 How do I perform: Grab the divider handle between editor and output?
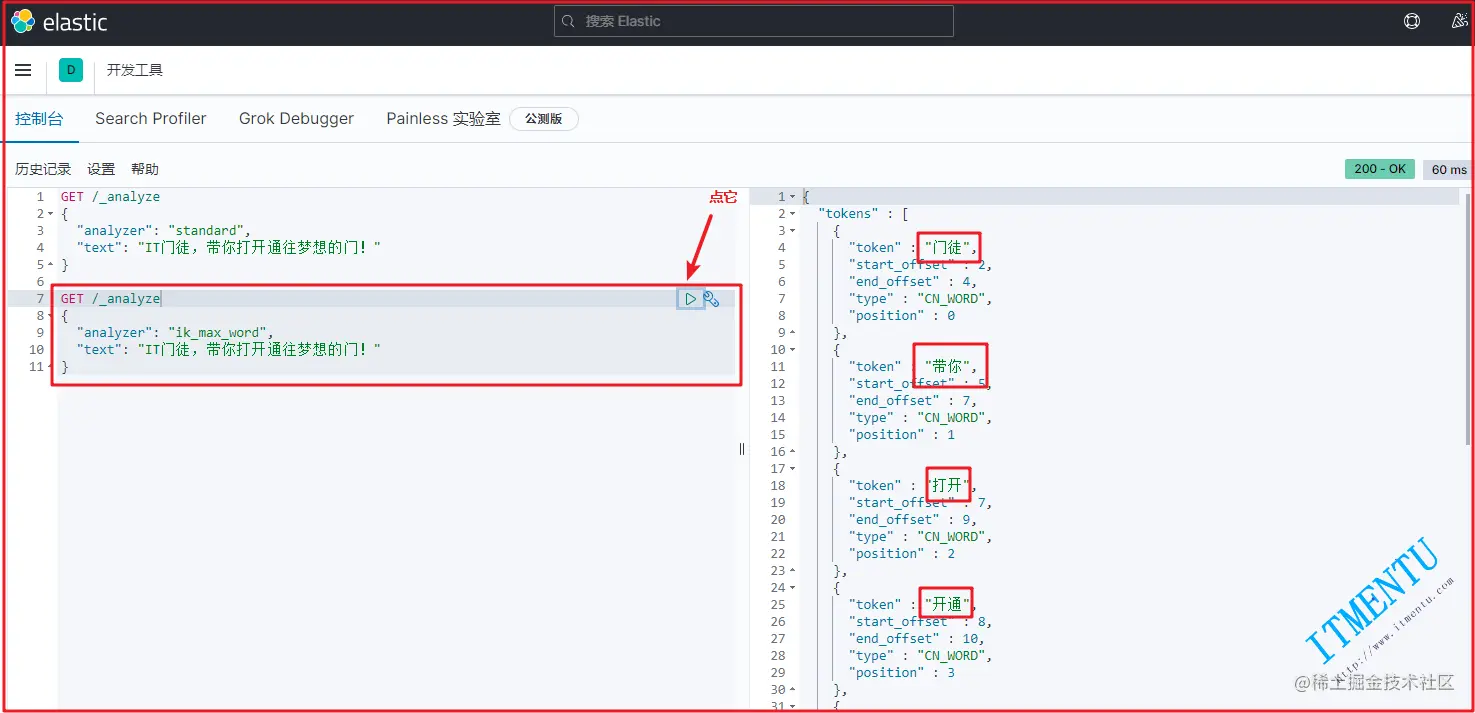coord(742,449)
